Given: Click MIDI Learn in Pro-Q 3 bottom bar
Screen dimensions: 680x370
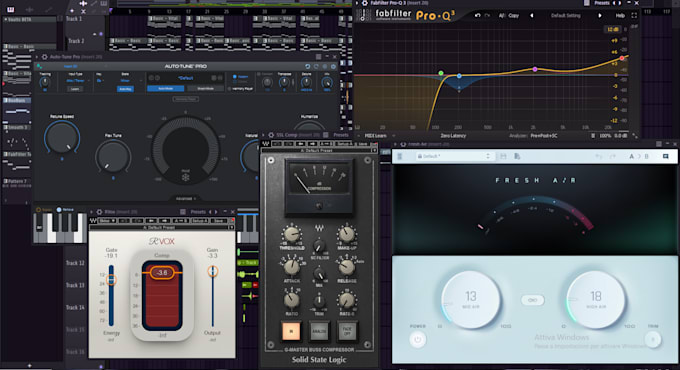Looking at the screenshot, I should tap(375, 136).
